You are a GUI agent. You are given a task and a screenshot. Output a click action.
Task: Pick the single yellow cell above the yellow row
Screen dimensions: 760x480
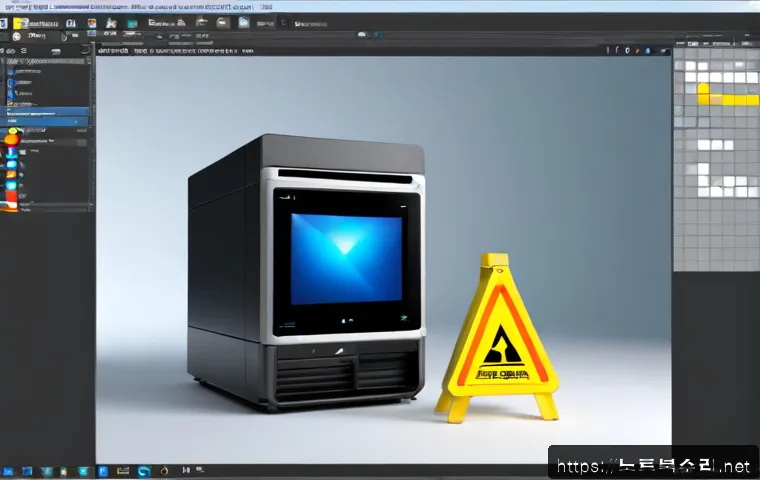tap(703, 89)
